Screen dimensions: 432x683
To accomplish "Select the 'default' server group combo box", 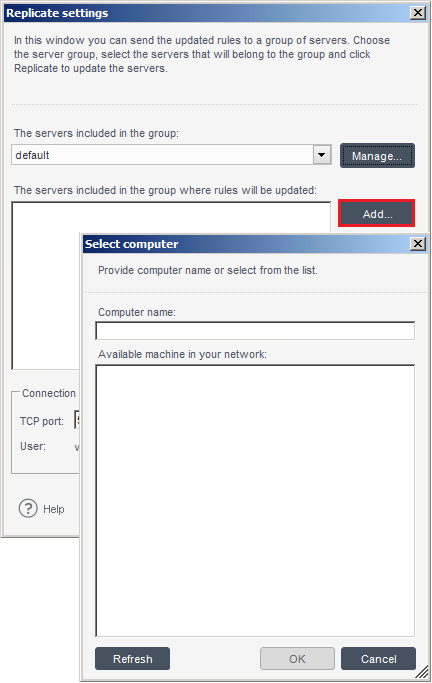I will coord(171,155).
